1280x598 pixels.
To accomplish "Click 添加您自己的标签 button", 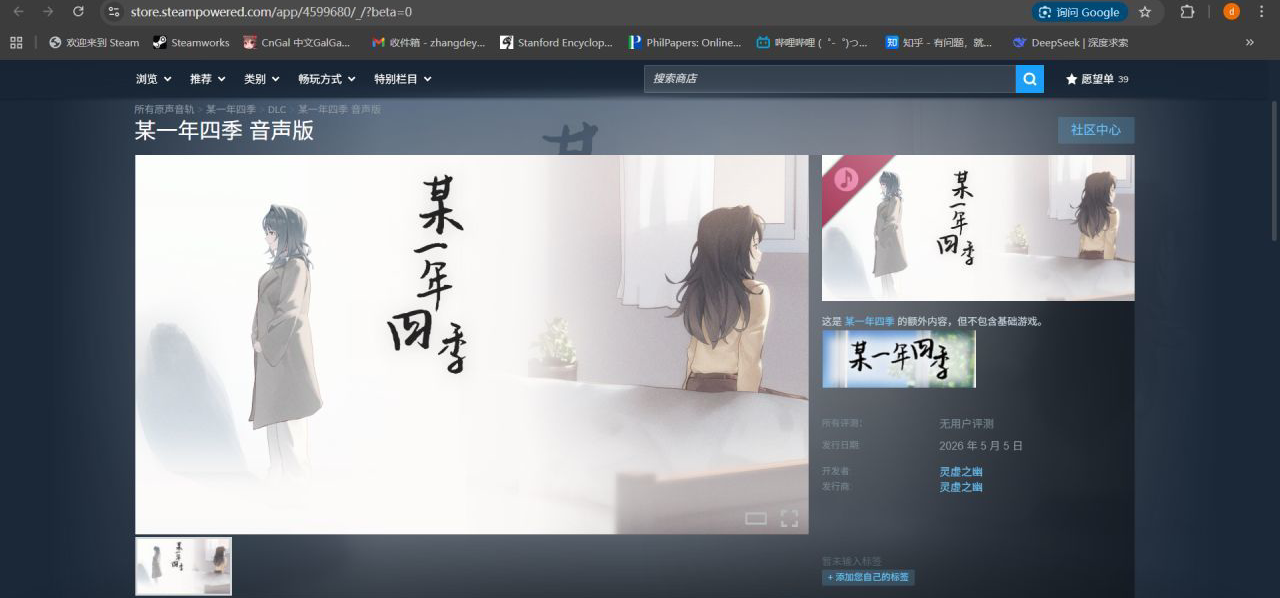I will click(868, 577).
